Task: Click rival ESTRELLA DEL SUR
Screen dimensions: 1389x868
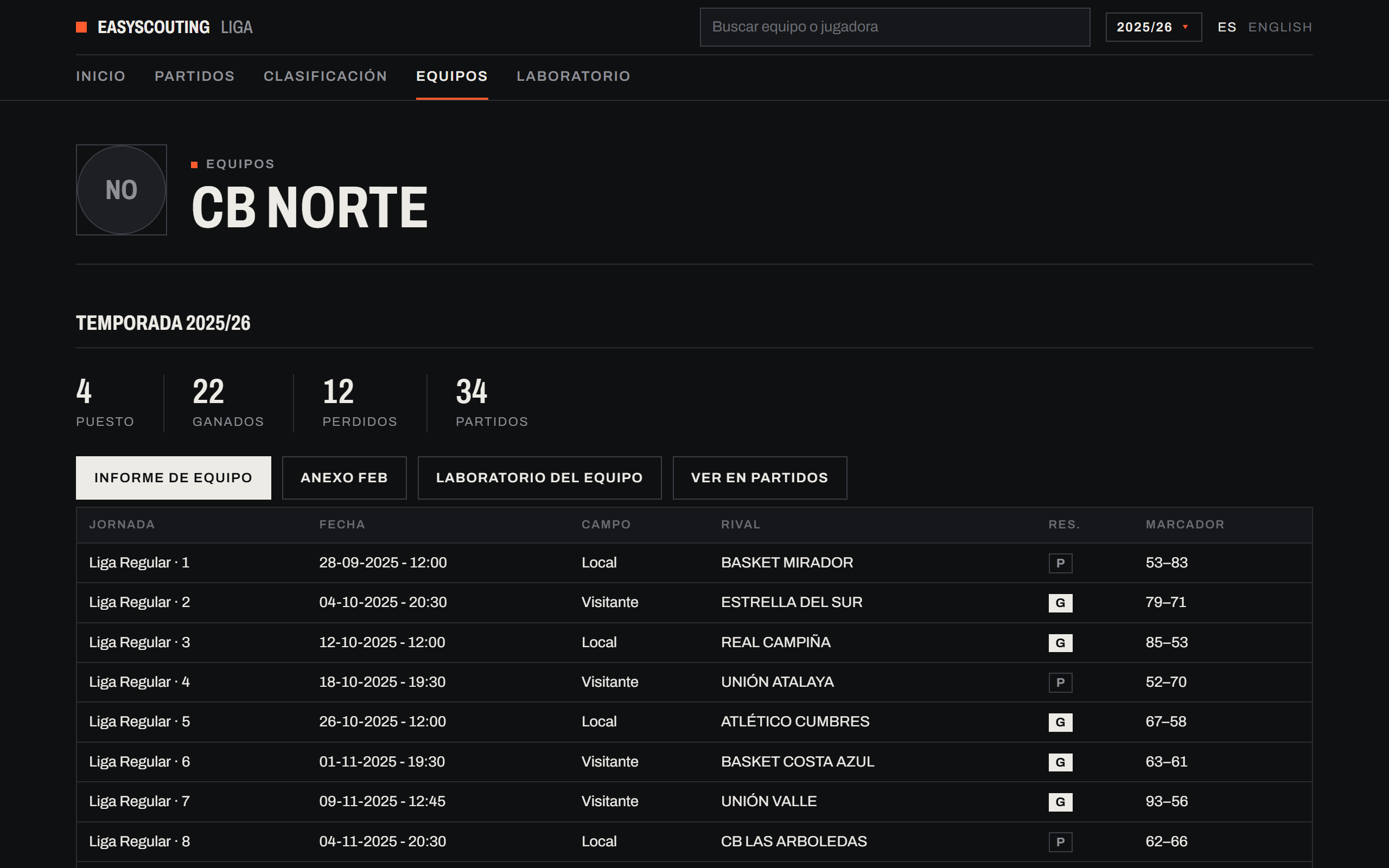Action: click(x=792, y=602)
